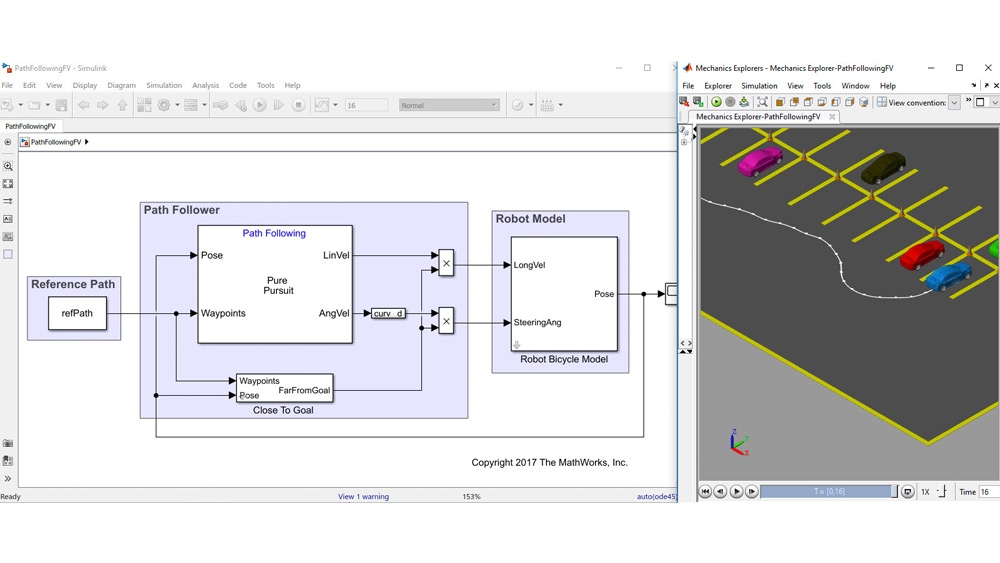Screen dimensions: 1000x563
Task: Open the Library Browser icon
Action: [x=144, y=105]
